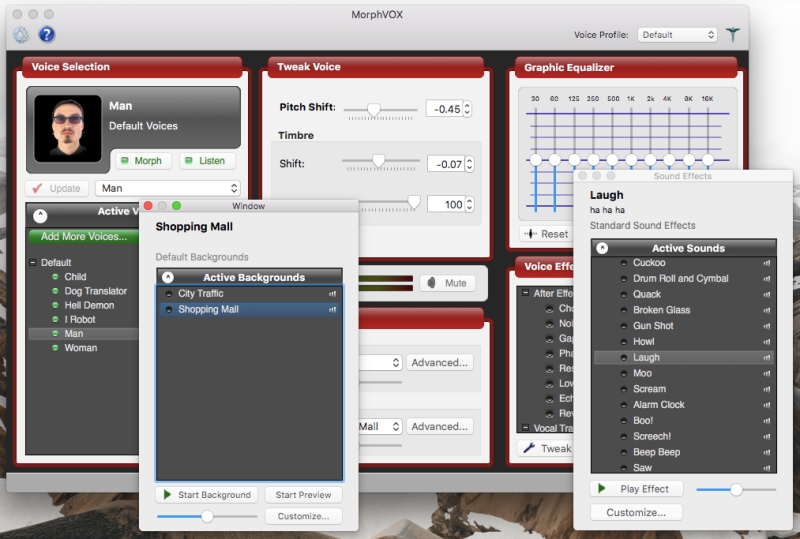The width and height of the screenshot is (800, 539).
Task: Open the Mall background dropdown in main window
Action: click(x=380, y=426)
